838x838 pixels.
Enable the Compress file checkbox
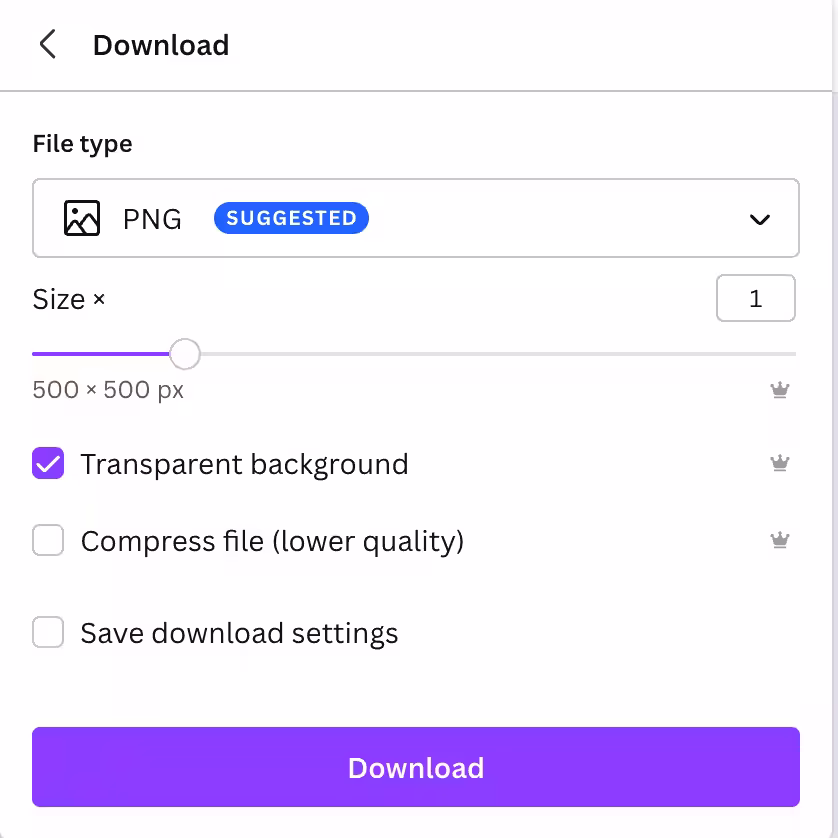pyautogui.click(x=48, y=541)
